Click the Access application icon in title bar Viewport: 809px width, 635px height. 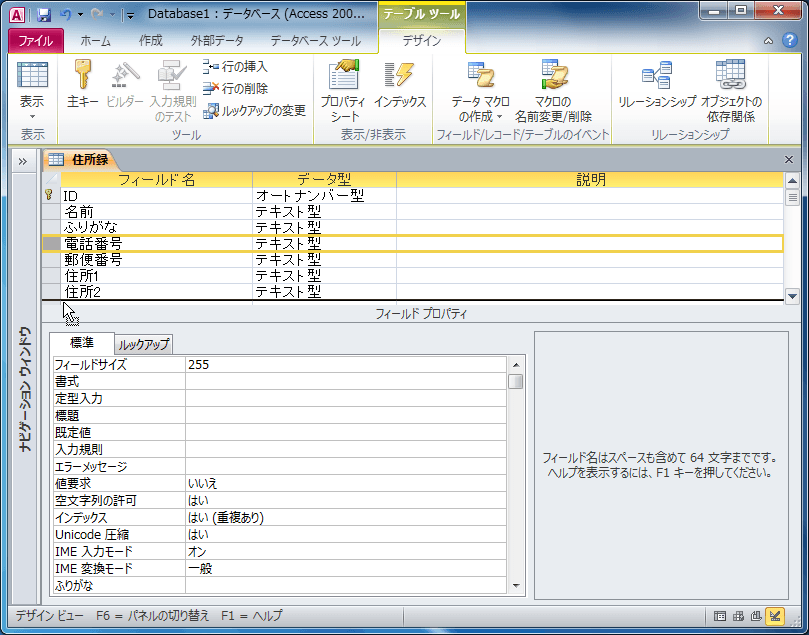click(17, 14)
